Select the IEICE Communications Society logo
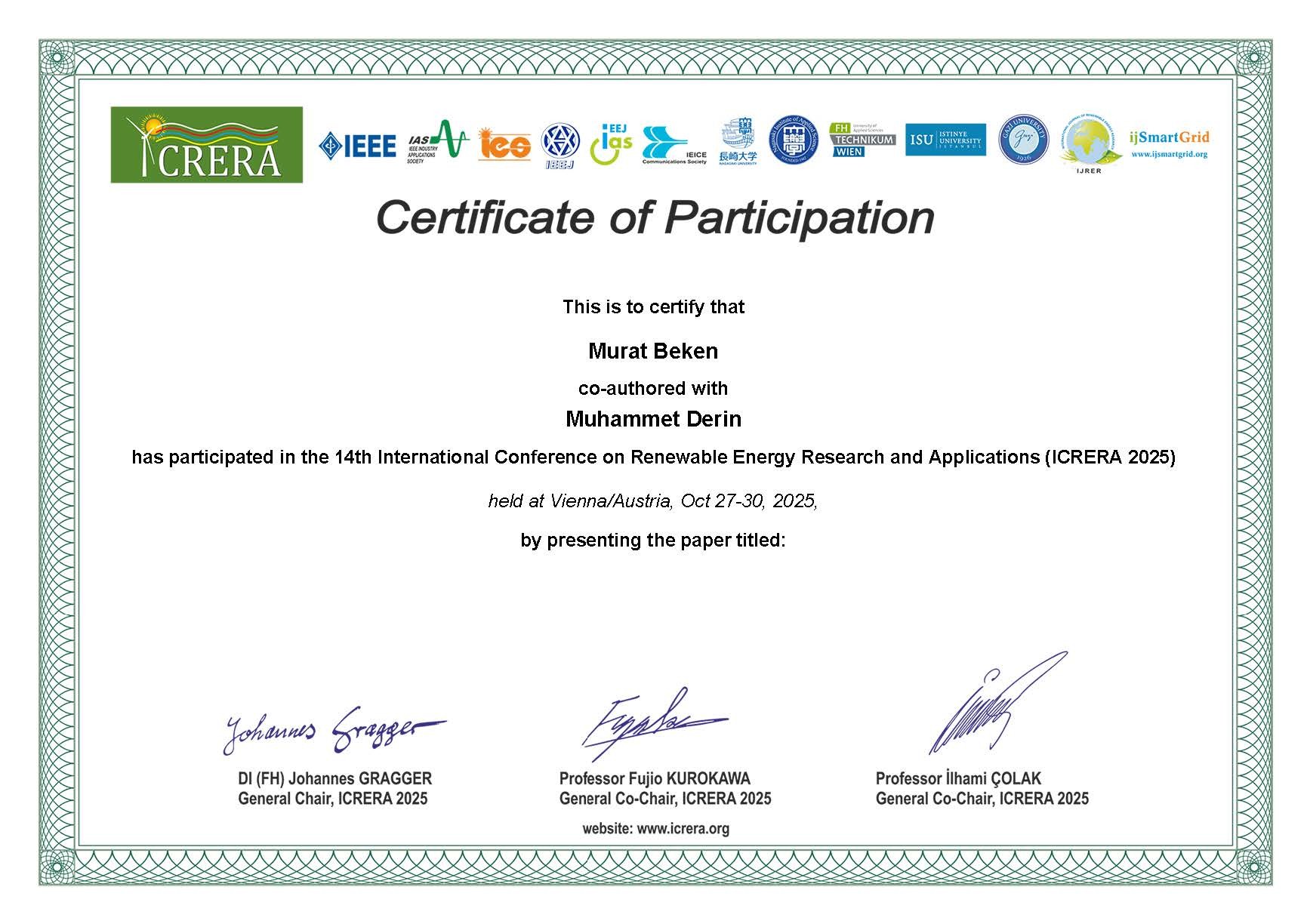Image resolution: width=1307 pixels, height=924 pixels. (x=674, y=145)
